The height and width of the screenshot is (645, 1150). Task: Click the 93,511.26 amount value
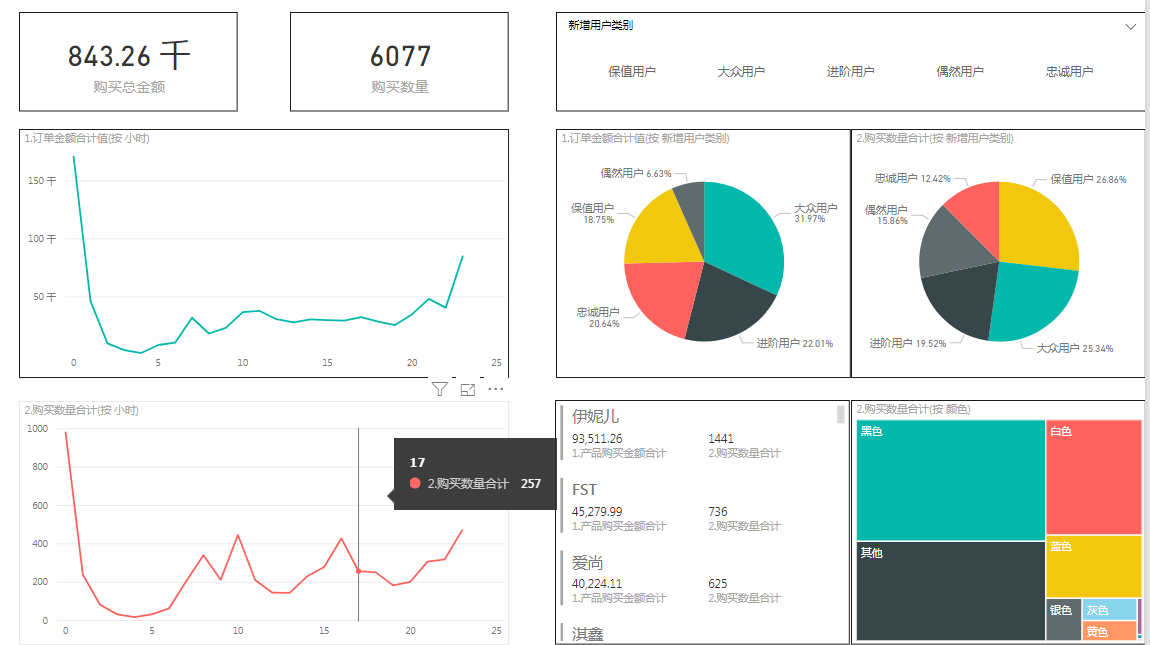click(x=597, y=439)
